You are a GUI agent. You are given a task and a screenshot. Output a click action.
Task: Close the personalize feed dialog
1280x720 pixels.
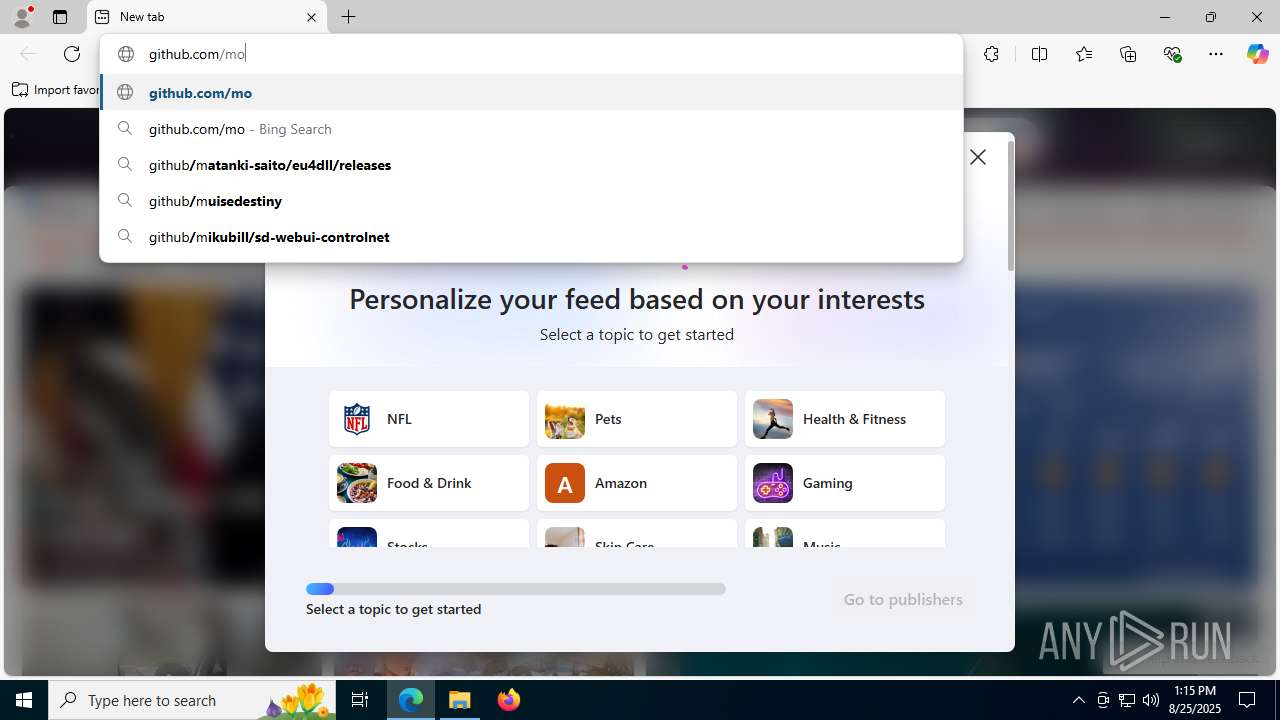(x=978, y=157)
